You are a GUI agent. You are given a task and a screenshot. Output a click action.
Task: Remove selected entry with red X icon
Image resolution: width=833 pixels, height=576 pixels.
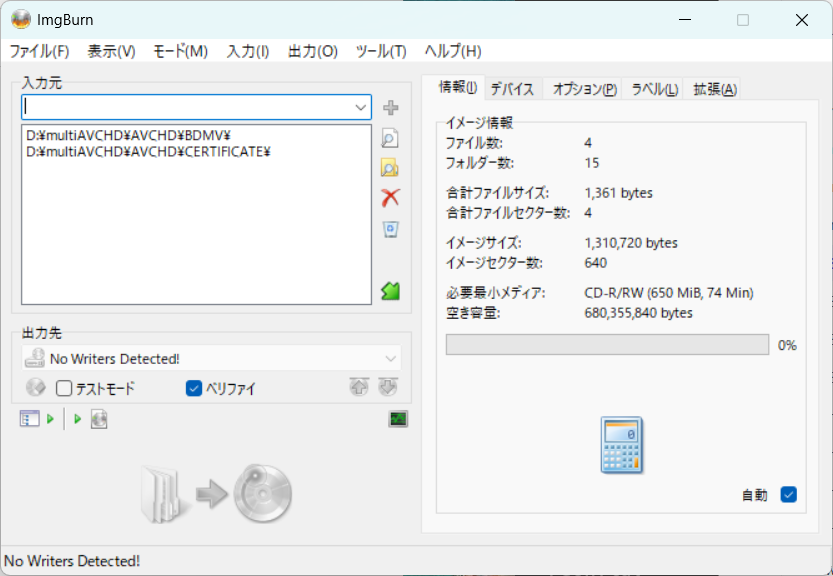tap(390, 198)
